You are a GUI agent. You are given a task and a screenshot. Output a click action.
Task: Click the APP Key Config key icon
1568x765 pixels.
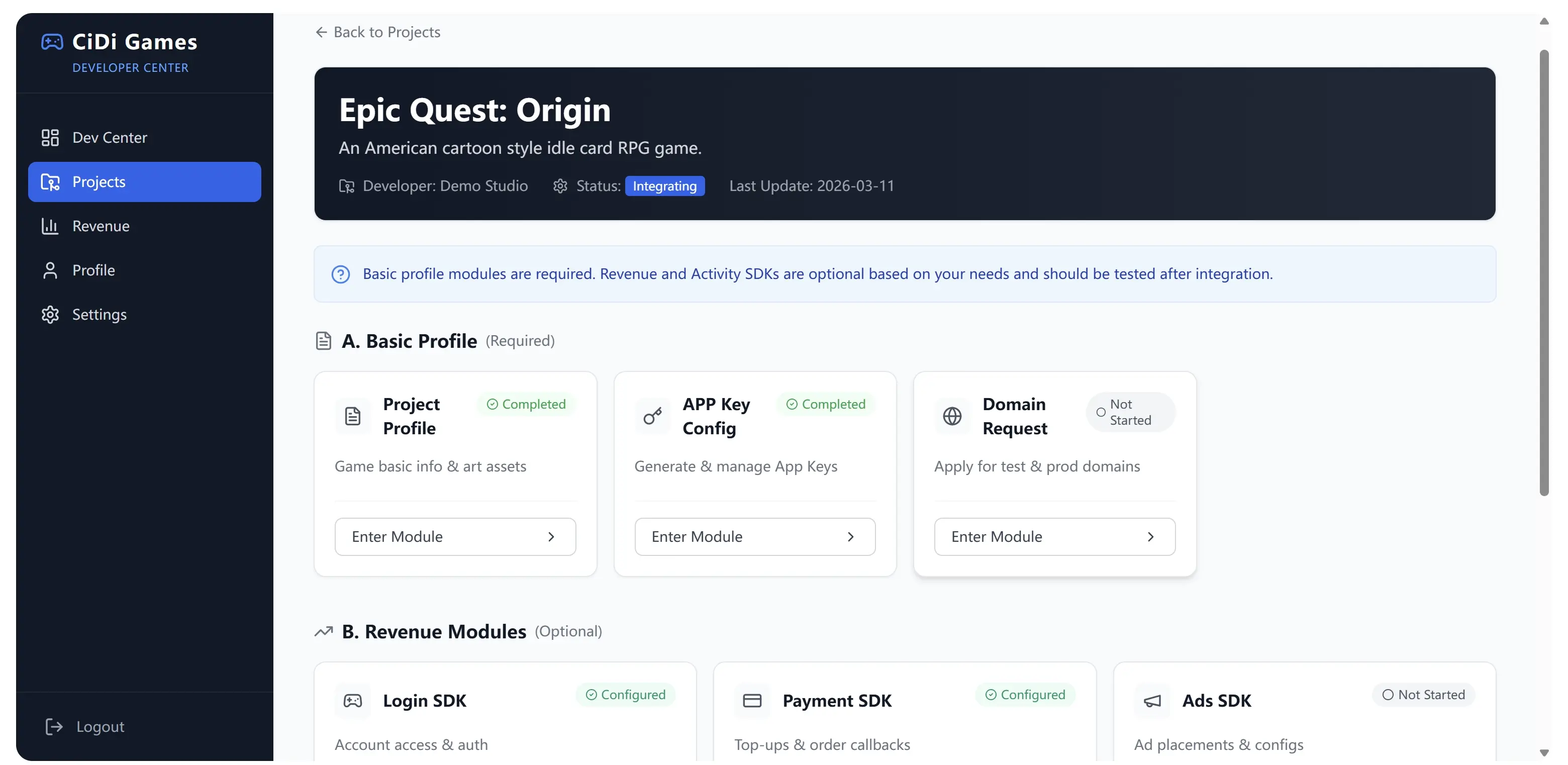(x=652, y=416)
